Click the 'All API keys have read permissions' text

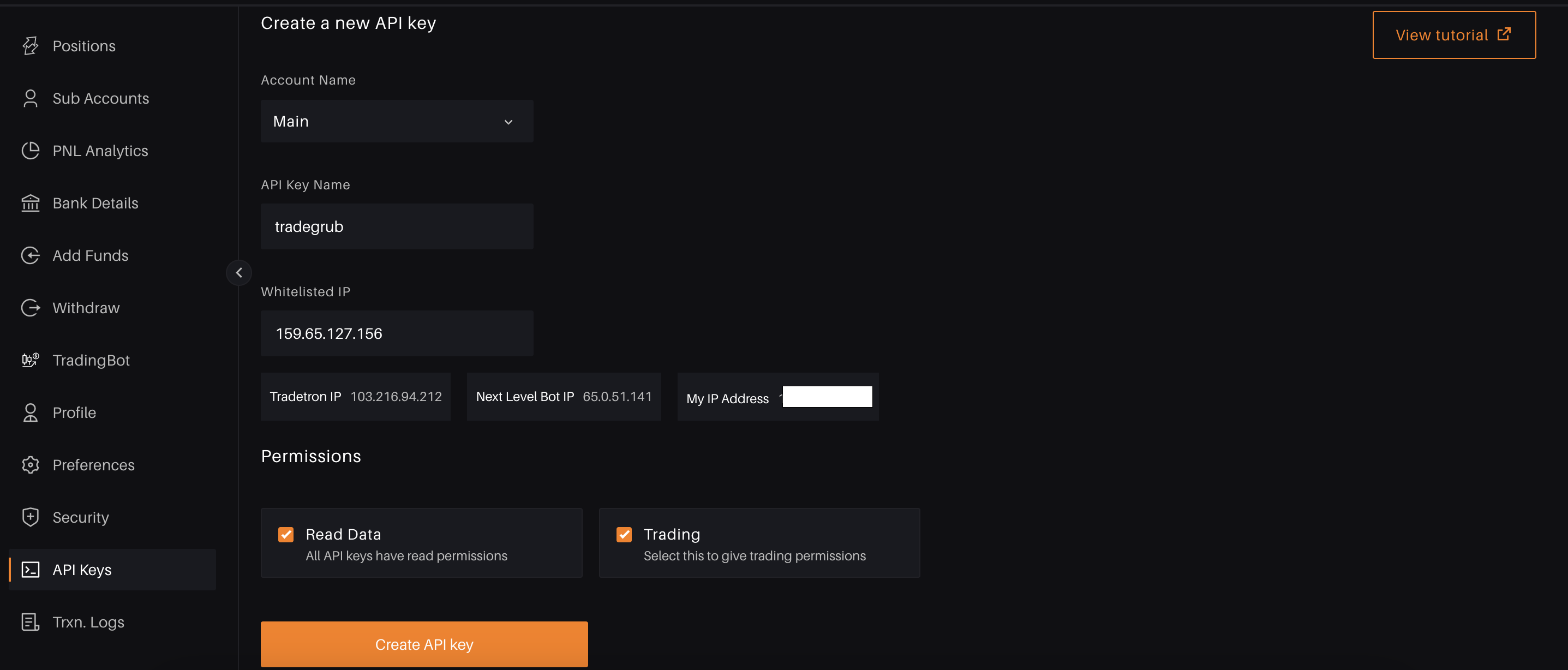point(406,555)
